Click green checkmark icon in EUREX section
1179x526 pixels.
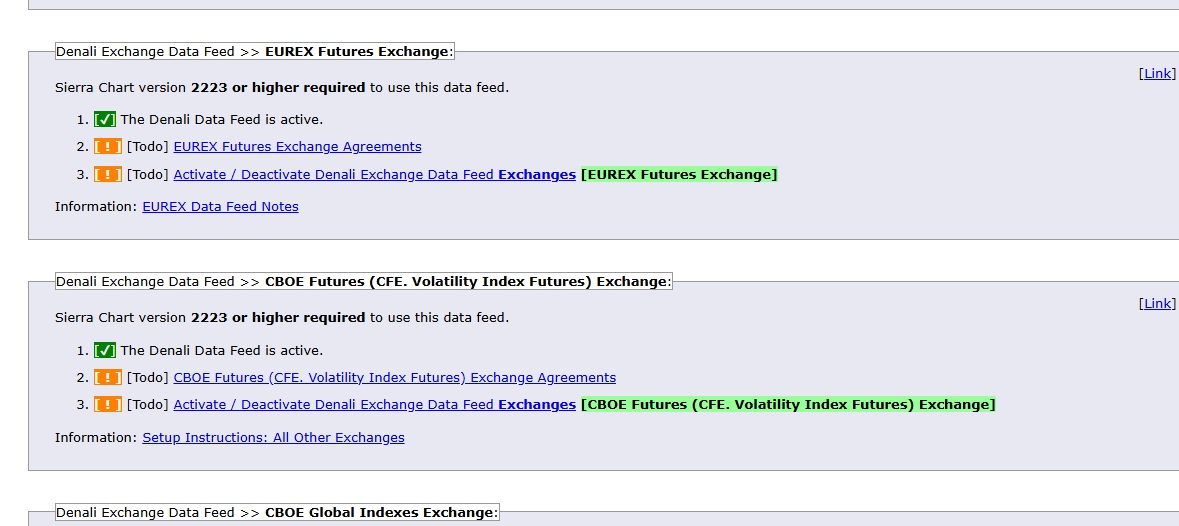[105, 119]
